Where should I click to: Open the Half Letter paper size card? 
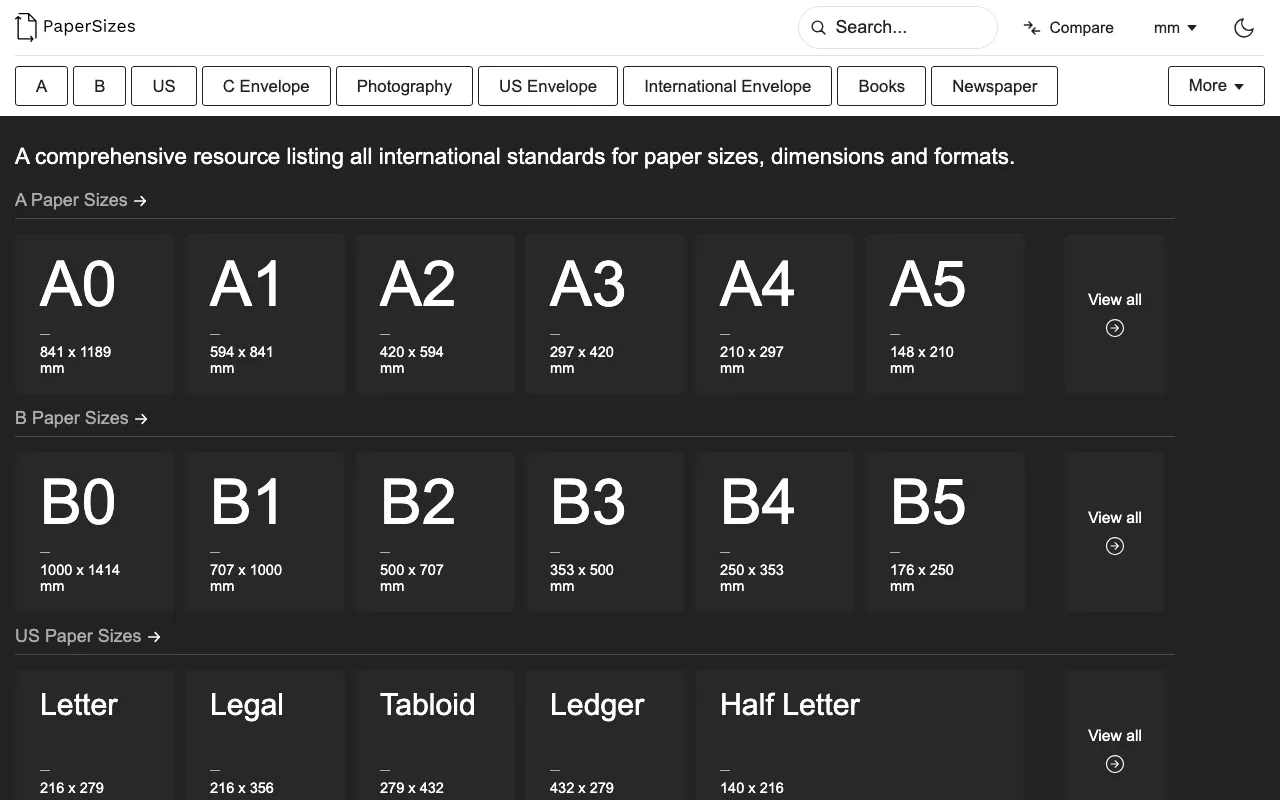tap(860, 735)
